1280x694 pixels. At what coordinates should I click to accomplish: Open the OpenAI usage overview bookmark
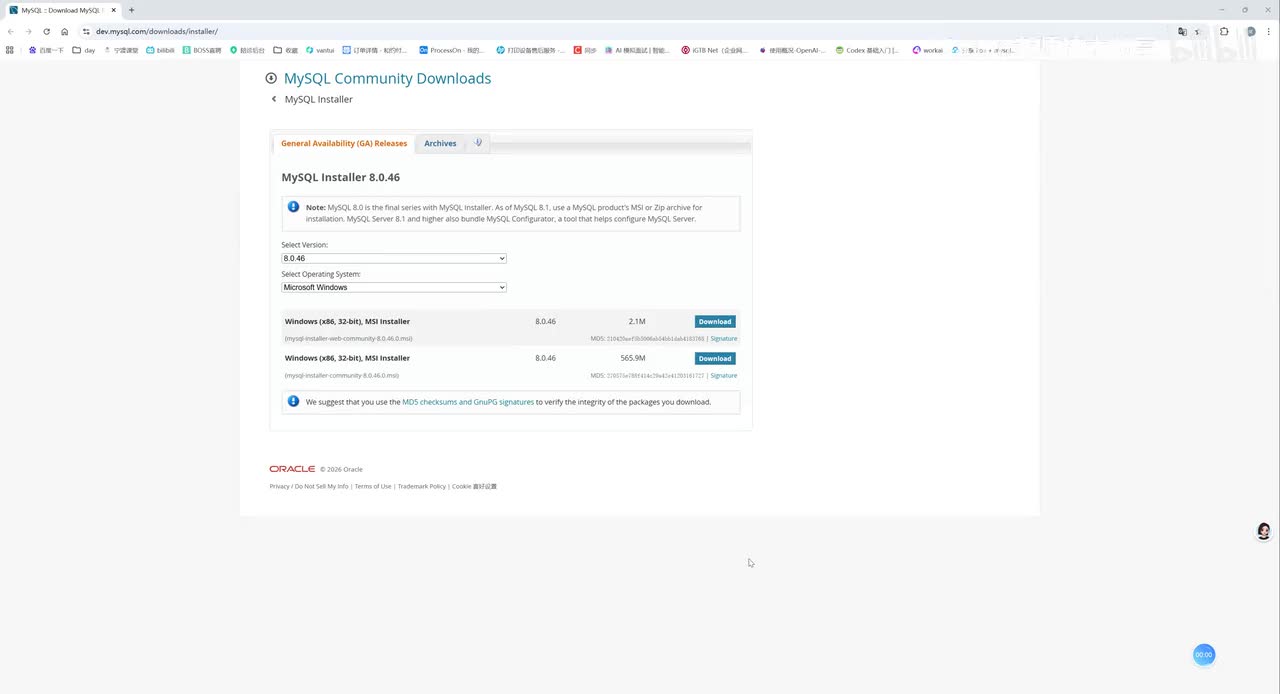[792, 50]
